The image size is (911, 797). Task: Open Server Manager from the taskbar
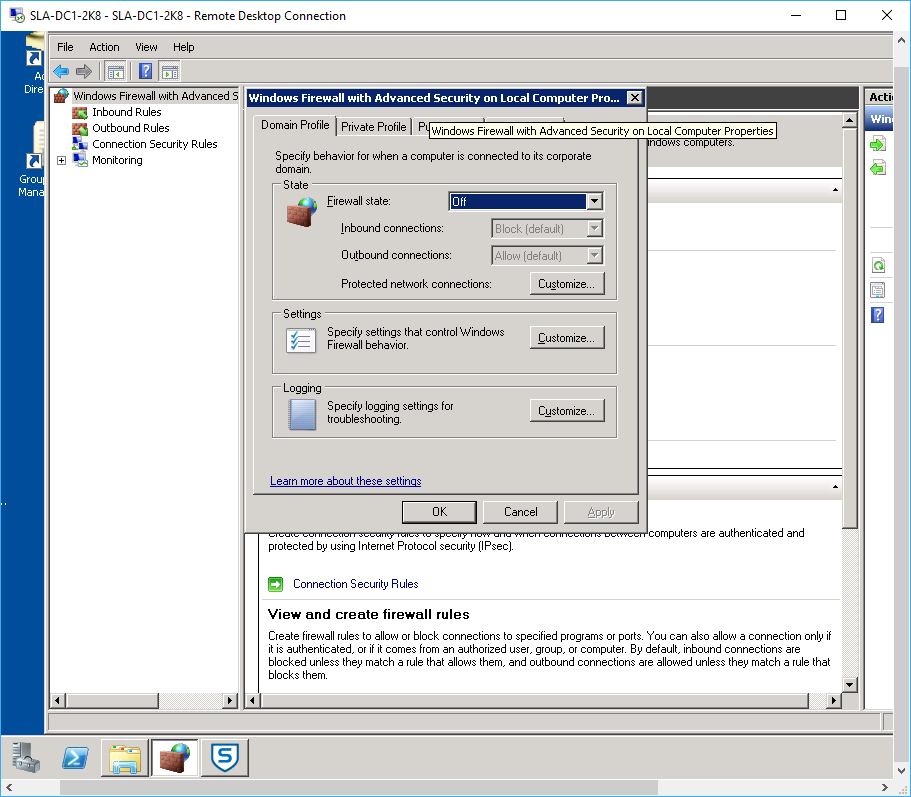(x=26, y=757)
